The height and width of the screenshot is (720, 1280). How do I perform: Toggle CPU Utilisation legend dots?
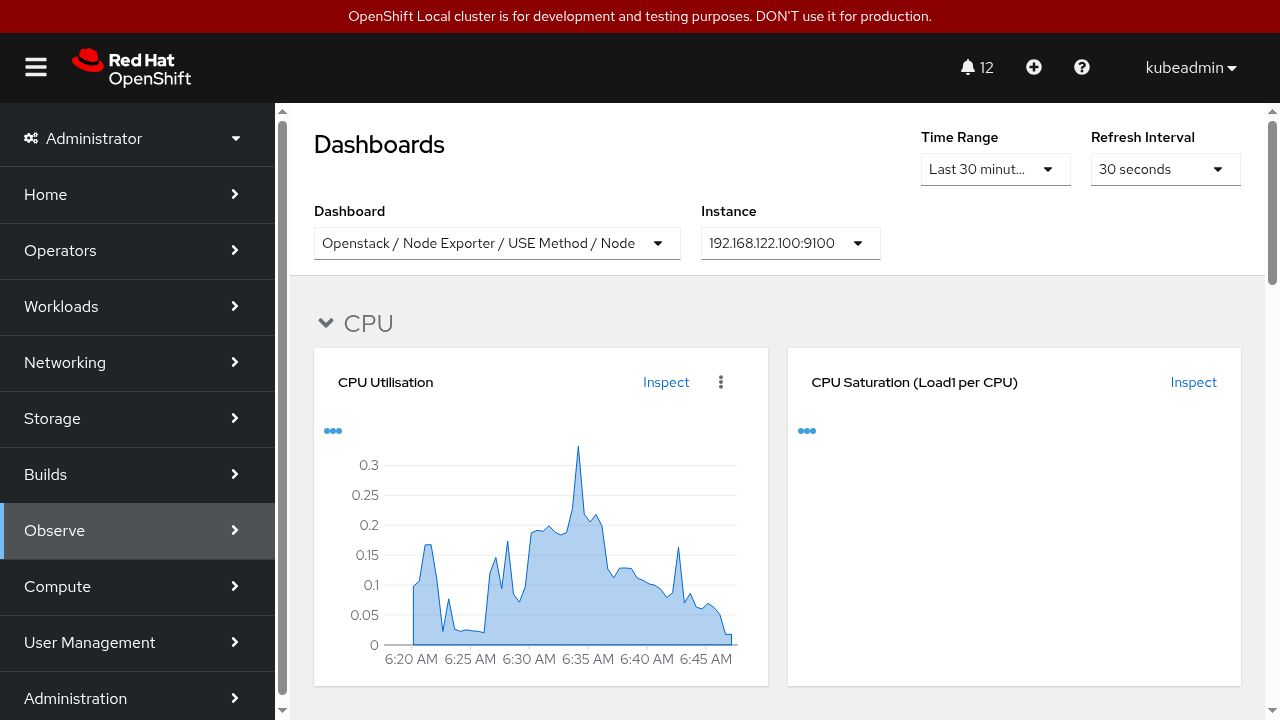click(333, 431)
